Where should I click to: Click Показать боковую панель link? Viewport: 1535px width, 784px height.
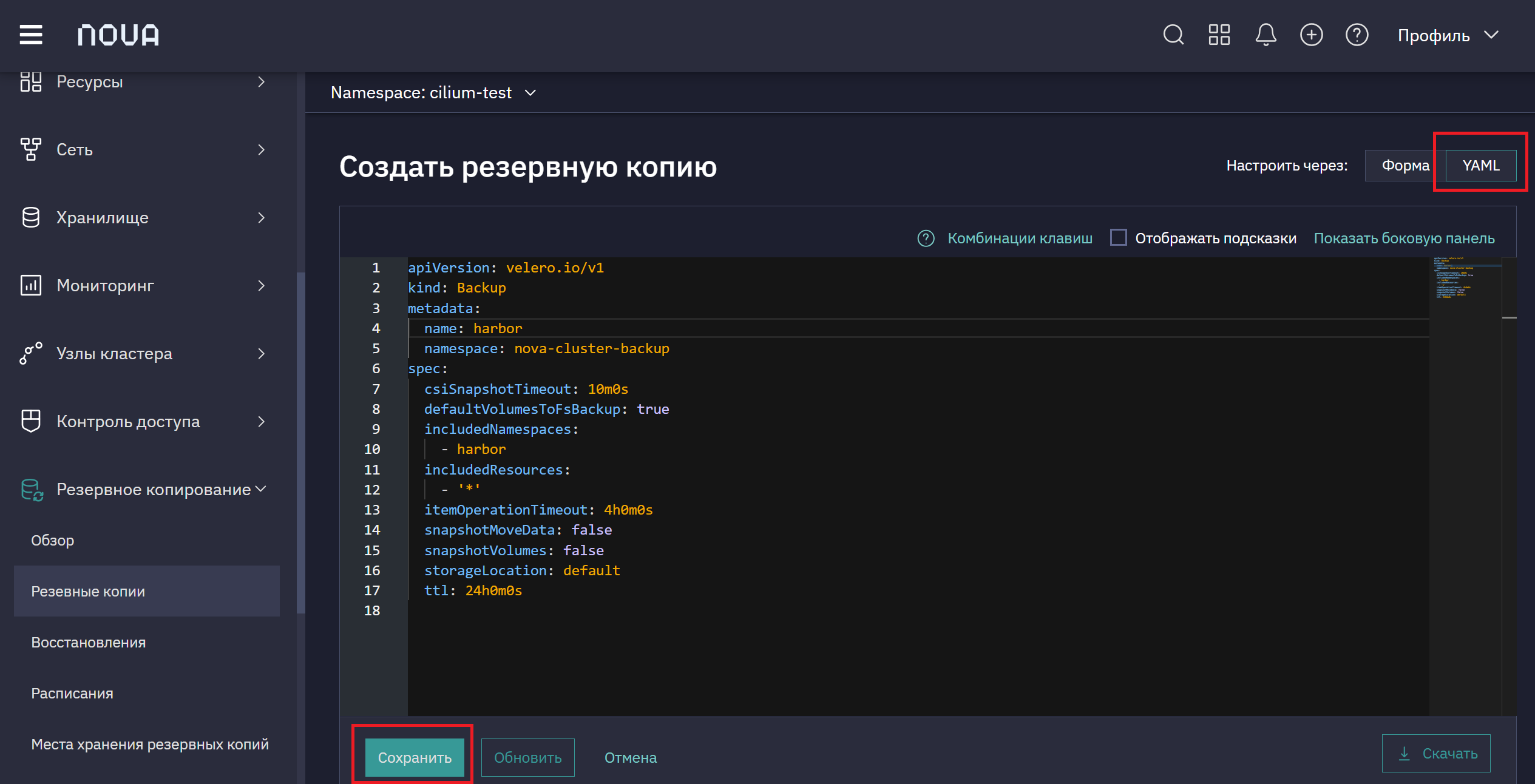pyautogui.click(x=1404, y=238)
